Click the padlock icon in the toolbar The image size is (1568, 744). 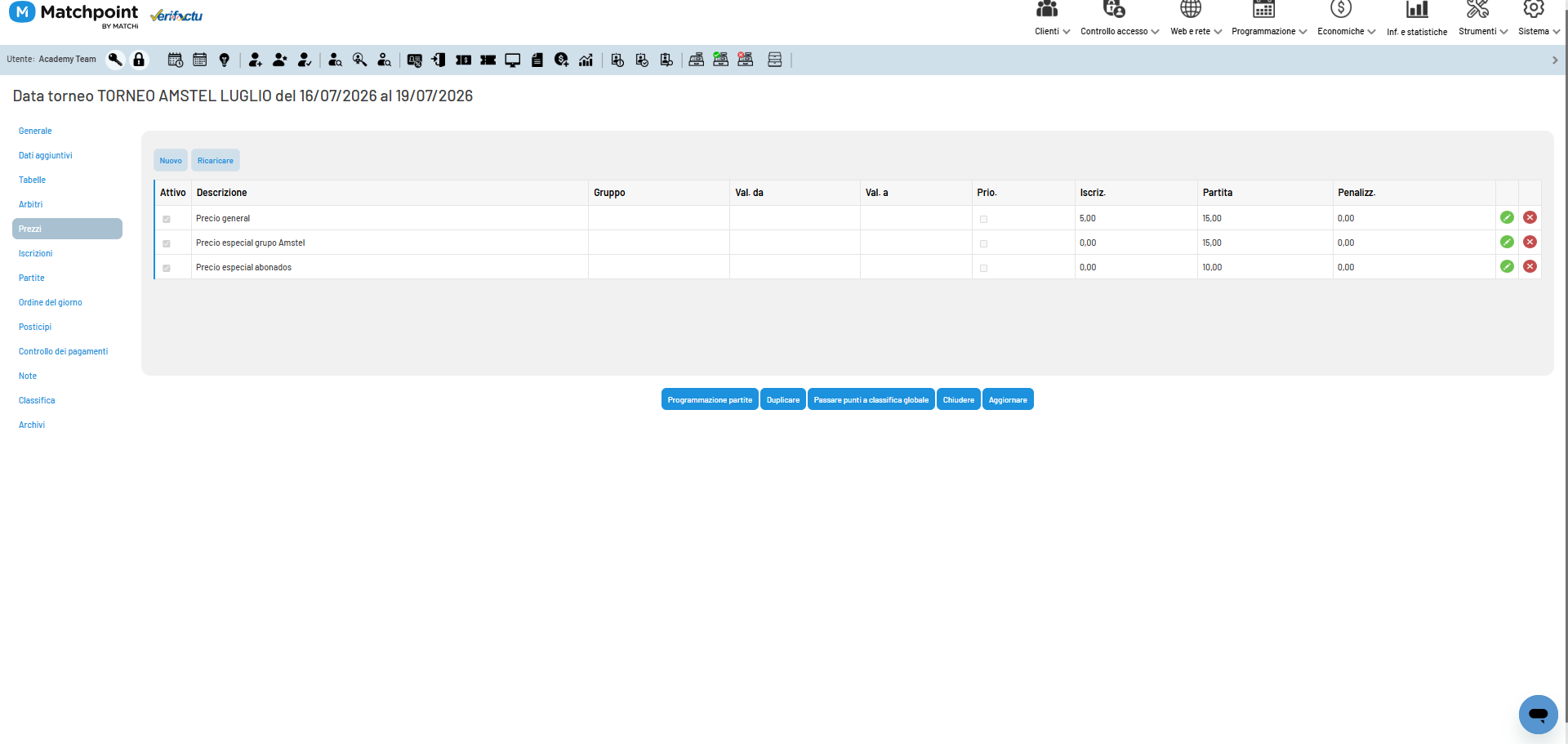pos(139,60)
